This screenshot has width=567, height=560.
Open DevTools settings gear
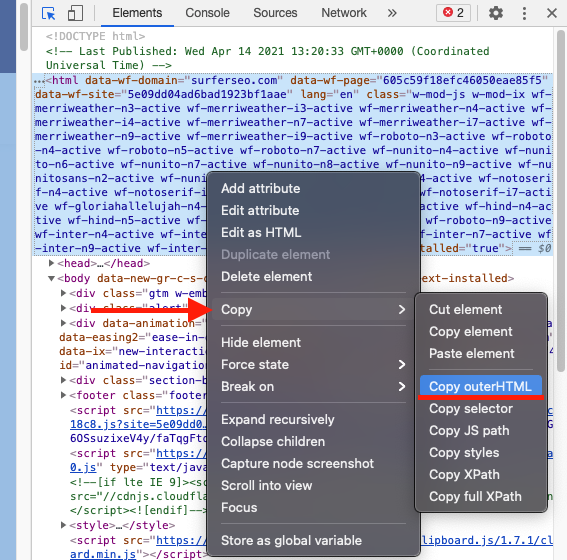click(496, 13)
